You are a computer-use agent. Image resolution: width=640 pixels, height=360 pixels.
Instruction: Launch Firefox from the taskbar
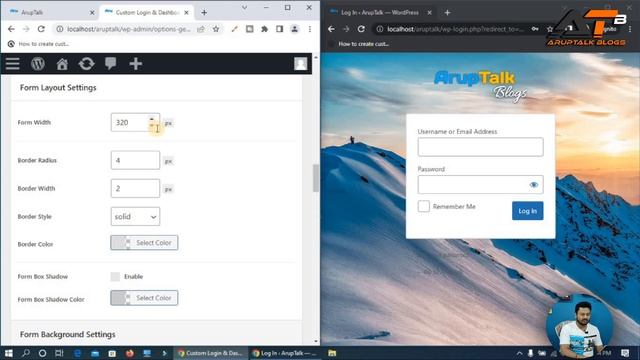[130, 353]
